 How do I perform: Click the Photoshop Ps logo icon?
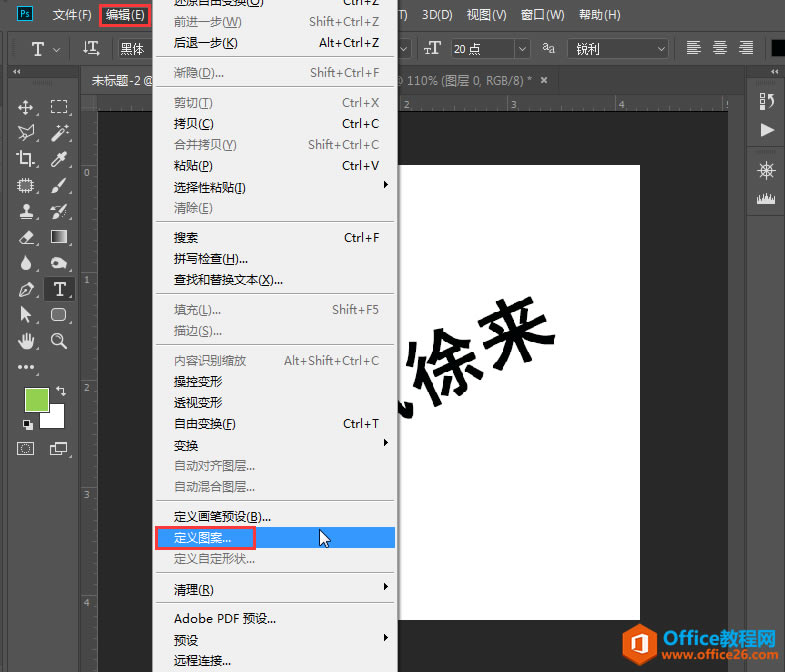25,14
